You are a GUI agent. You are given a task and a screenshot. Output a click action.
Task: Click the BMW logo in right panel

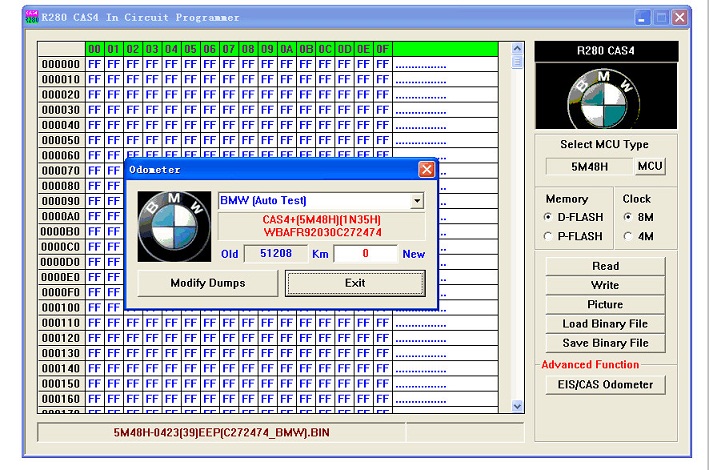coord(605,96)
